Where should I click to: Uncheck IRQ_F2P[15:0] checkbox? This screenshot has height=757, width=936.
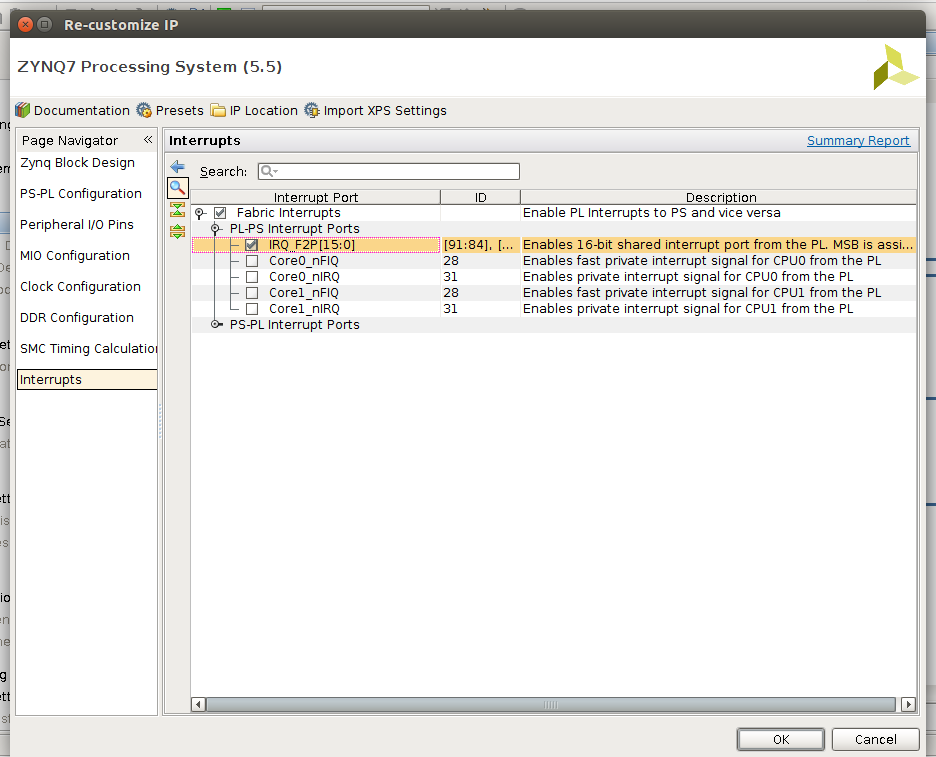pyautogui.click(x=251, y=245)
